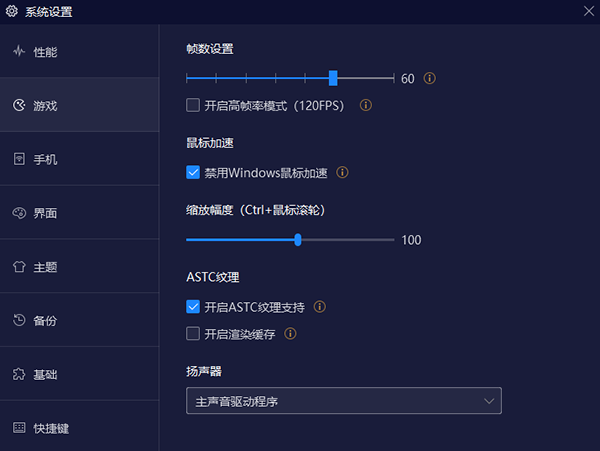The image size is (600, 451).
Task: Toggle the 开启ASTC纹理支持 checkbox
Action: pos(193,307)
